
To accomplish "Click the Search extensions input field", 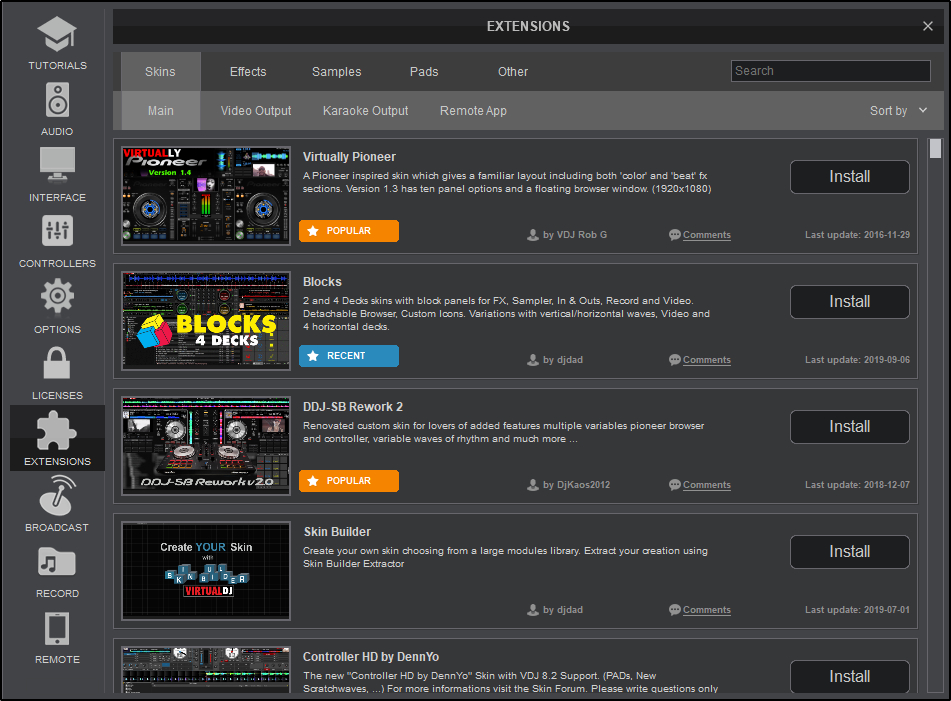I will click(x=830, y=71).
